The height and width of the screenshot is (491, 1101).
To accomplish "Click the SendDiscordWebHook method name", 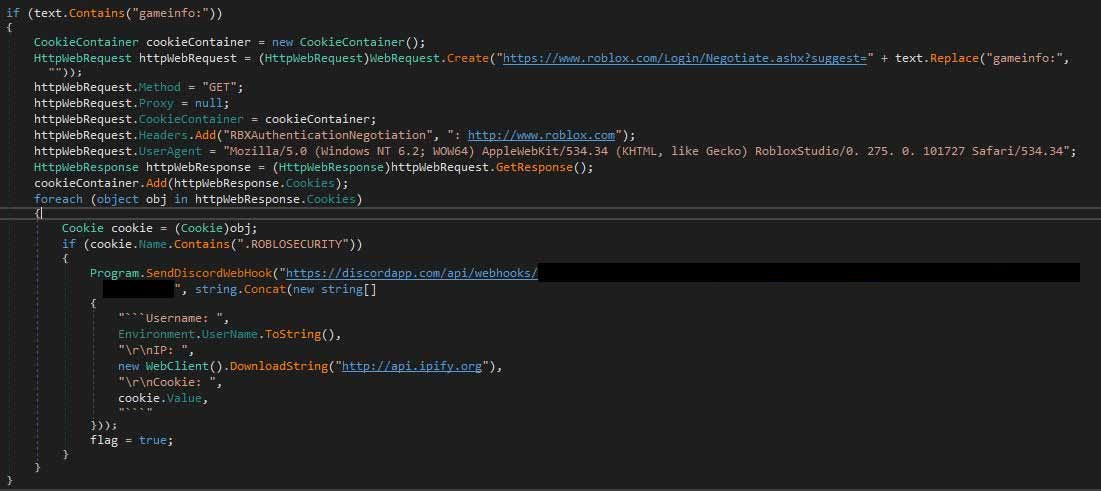I will [209, 273].
